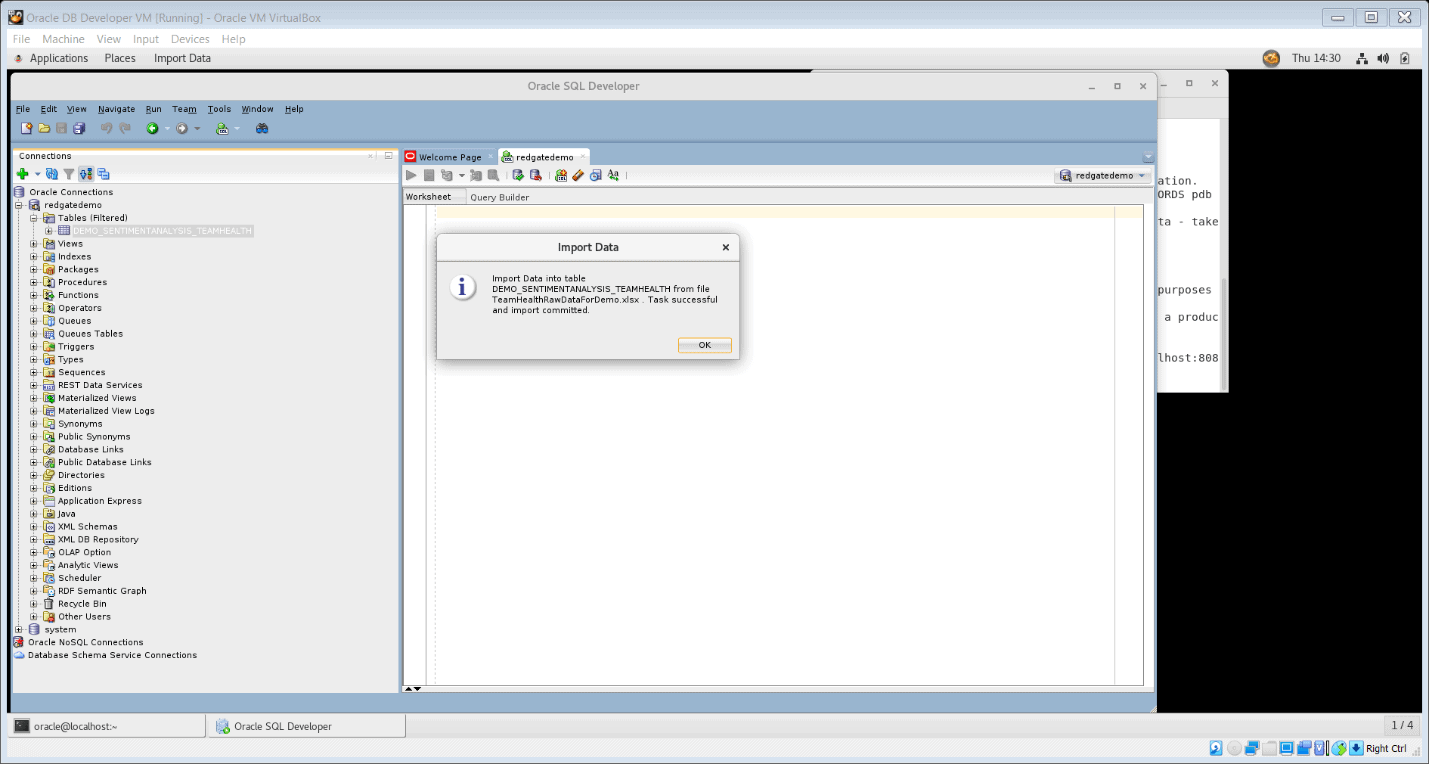The image size is (1429, 764).
Task: Open the Team menu
Action: [x=184, y=109]
